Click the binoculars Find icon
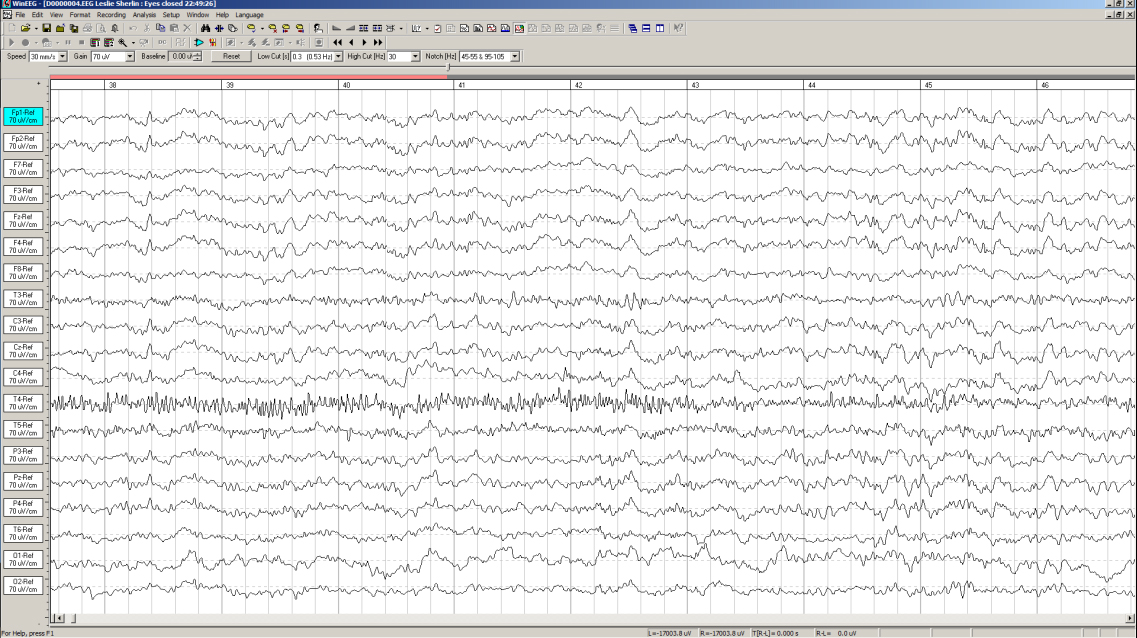The image size is (1137, 638). [x=205, y=28]
